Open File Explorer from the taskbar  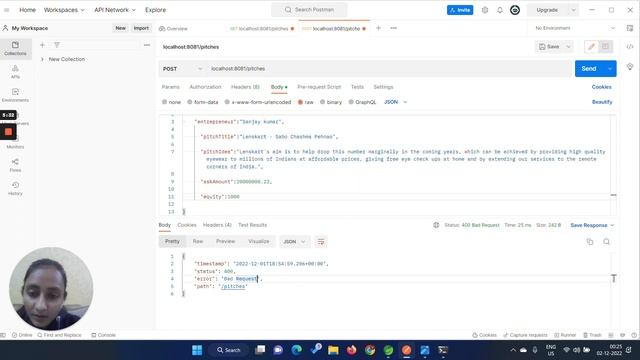click(x=333, y=350)
